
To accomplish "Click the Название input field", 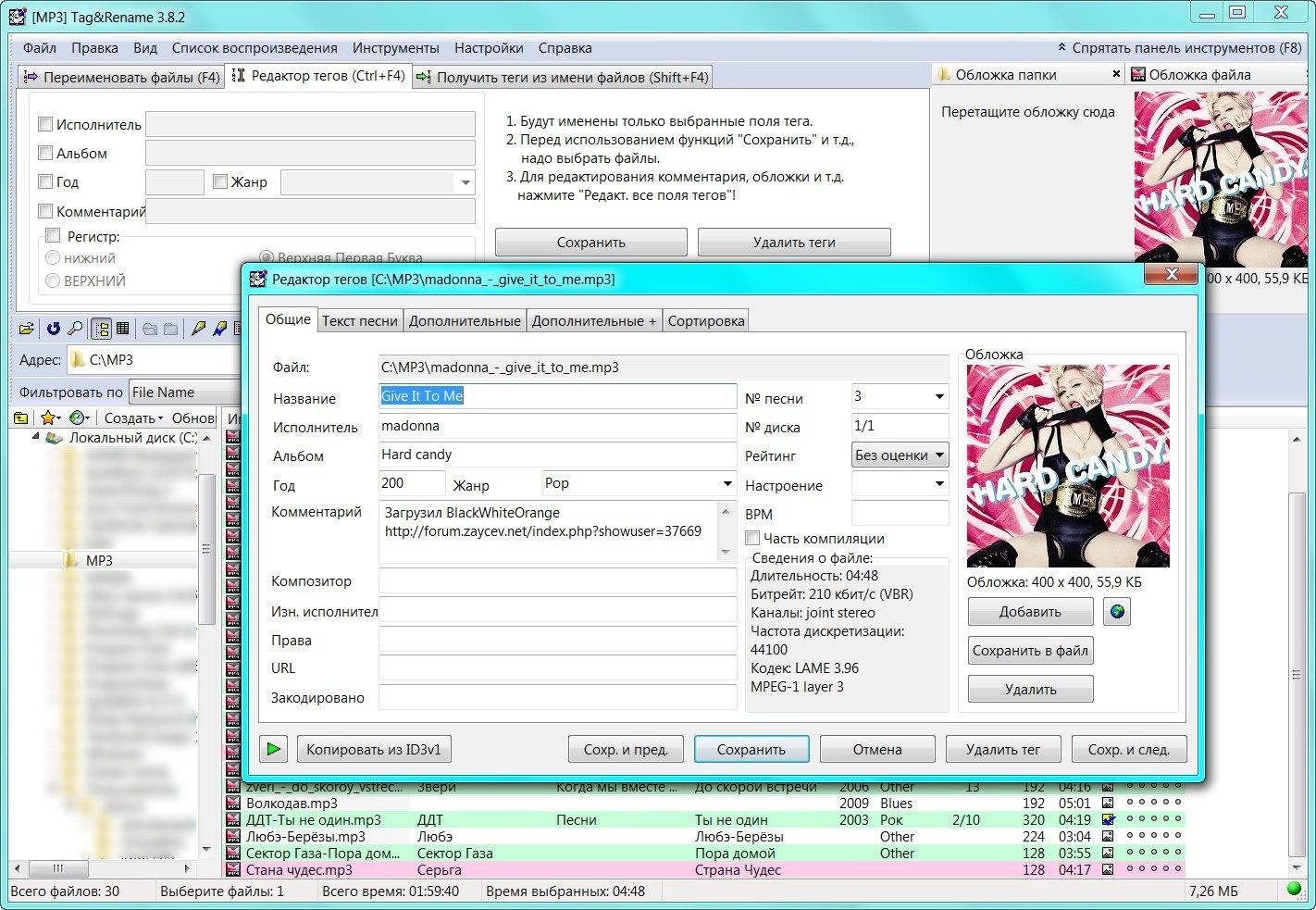I will [x=557, y=396].
